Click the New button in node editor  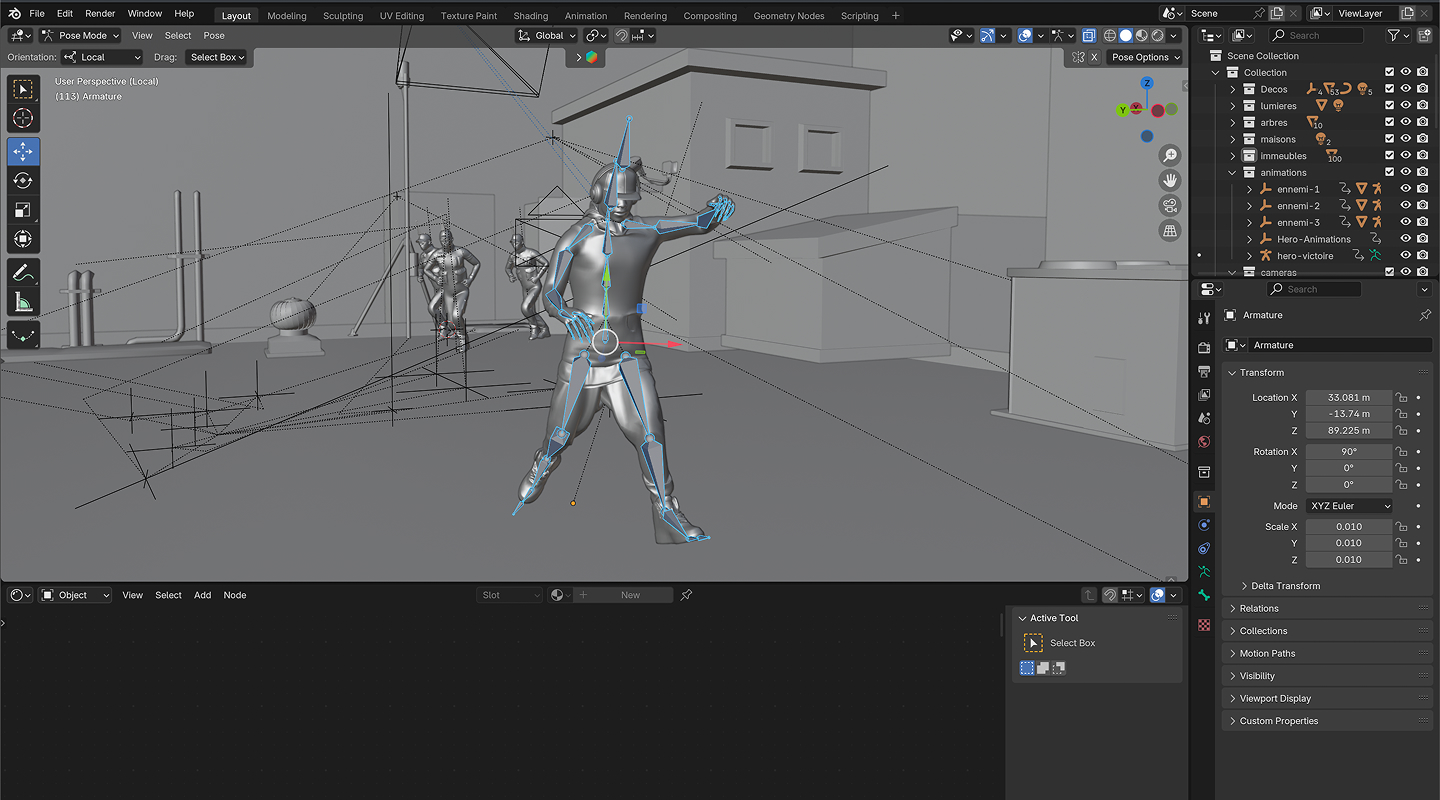point(630,595)
